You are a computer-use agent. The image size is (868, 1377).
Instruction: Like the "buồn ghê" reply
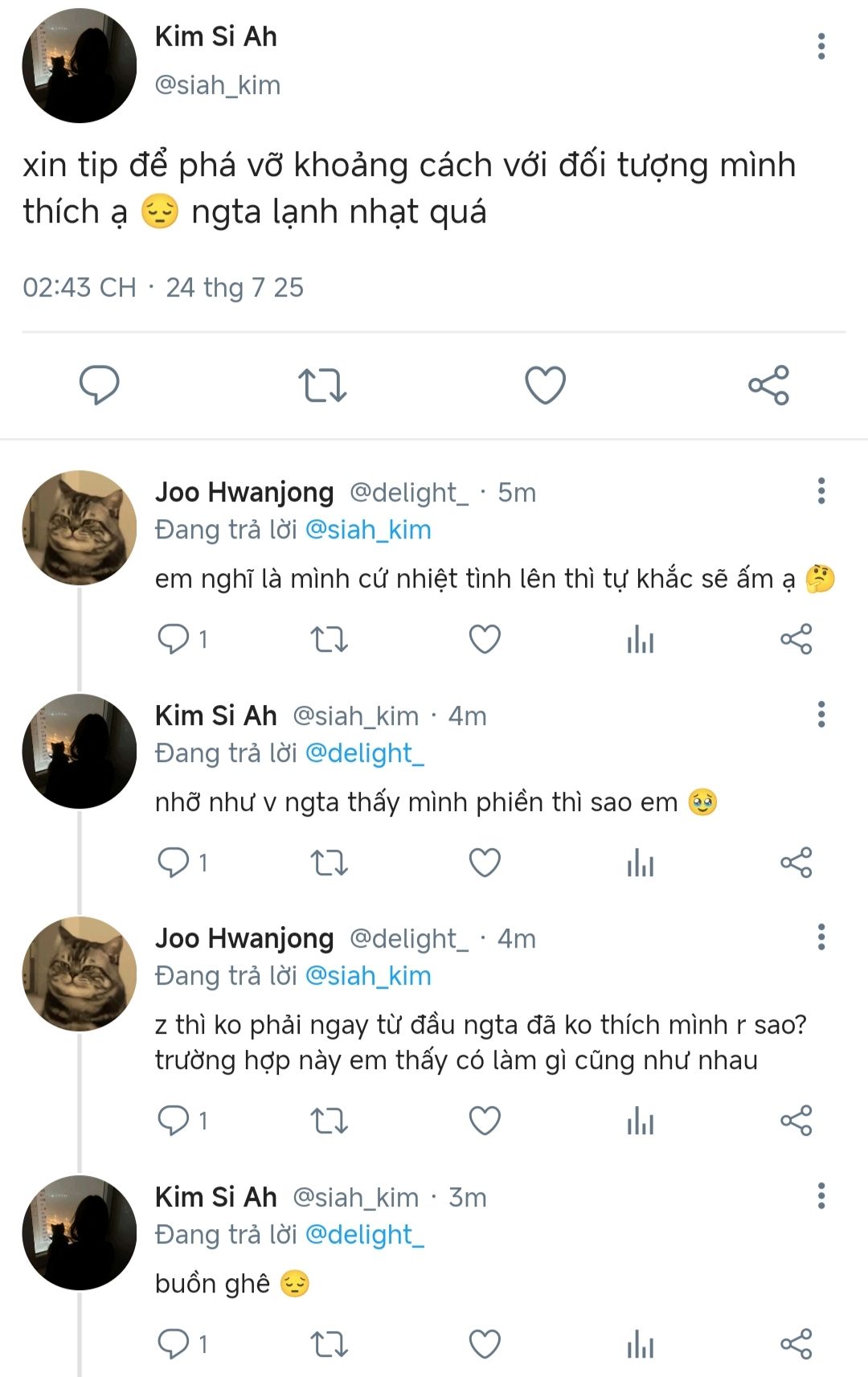(x=485, y=1344)
